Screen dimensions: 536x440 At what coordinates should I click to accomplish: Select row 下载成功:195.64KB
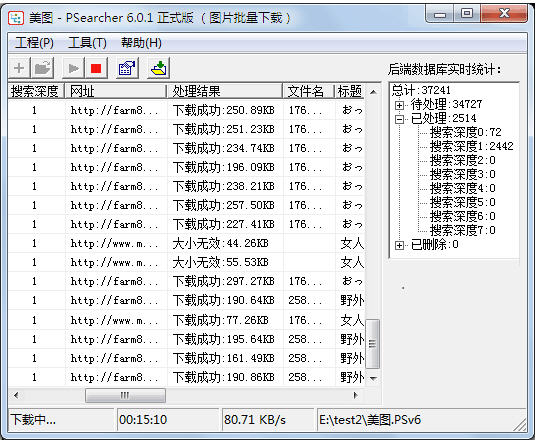(187, 339)
